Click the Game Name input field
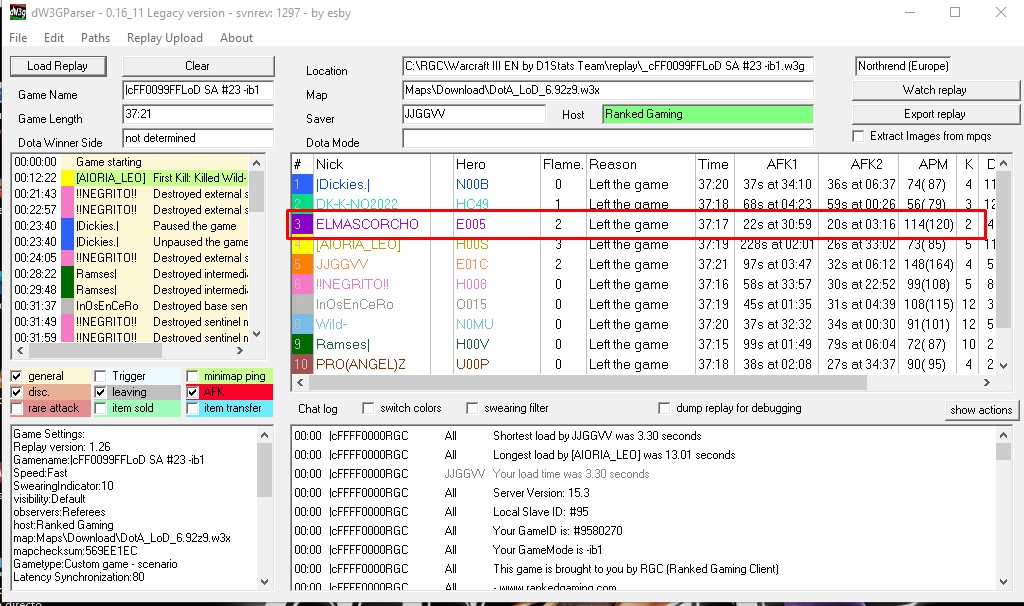 (198, 90)
